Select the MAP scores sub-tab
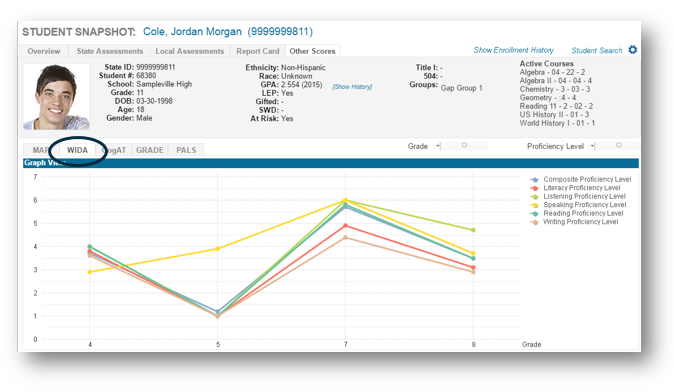This screenshot has height=392, width=674. click(x=40, y=150)
